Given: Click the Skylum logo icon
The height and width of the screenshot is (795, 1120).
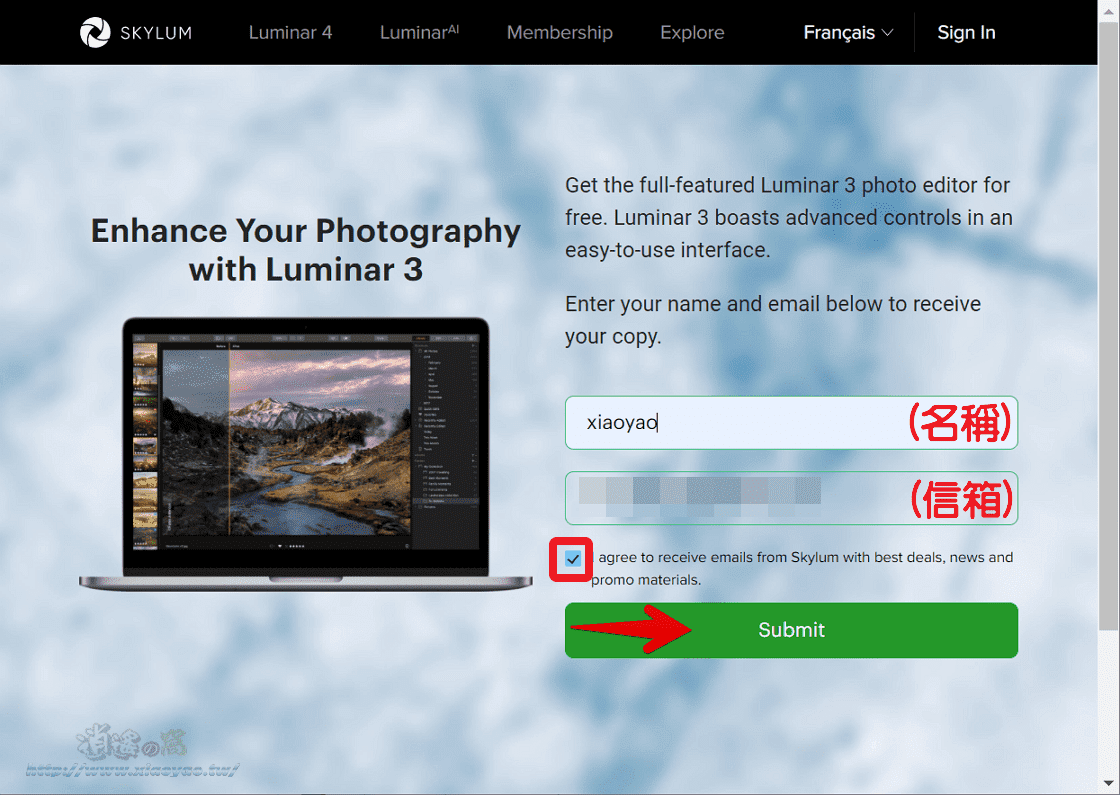Looking at the screenshot, I should (95, 32).
